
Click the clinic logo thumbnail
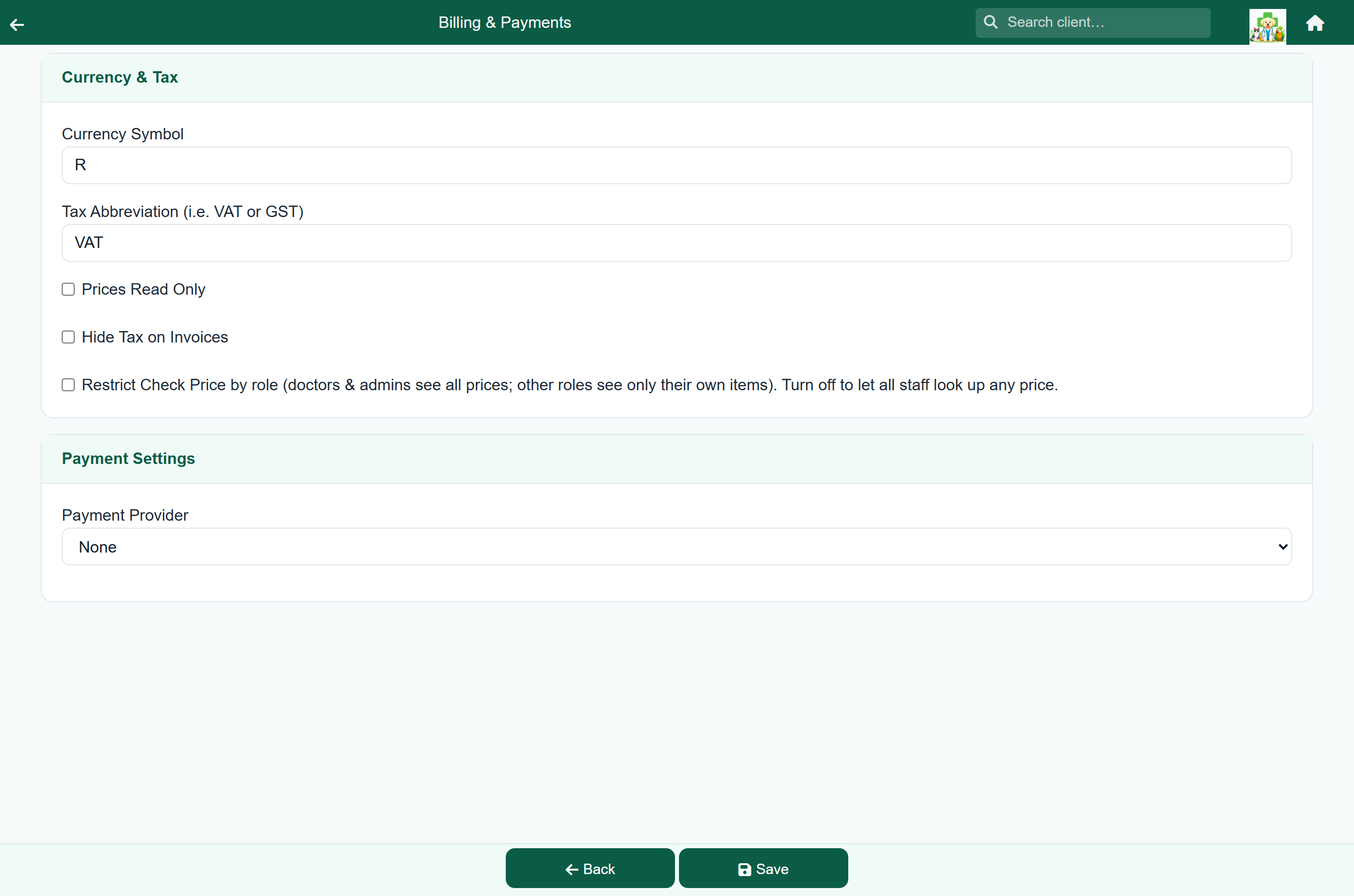pyautogui.click(x=1267, y=26)
